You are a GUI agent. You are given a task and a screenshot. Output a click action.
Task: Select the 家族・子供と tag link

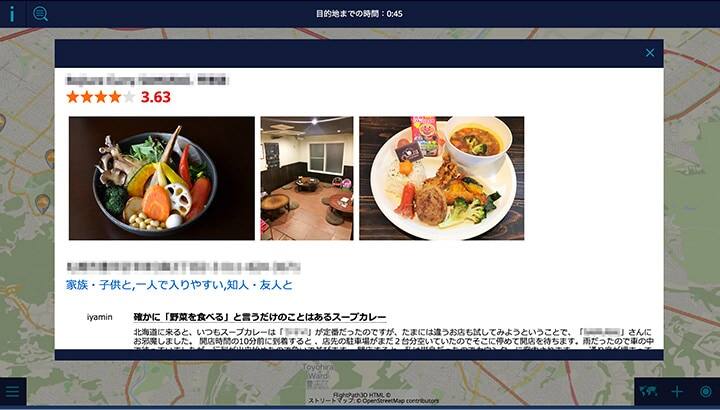99,285
